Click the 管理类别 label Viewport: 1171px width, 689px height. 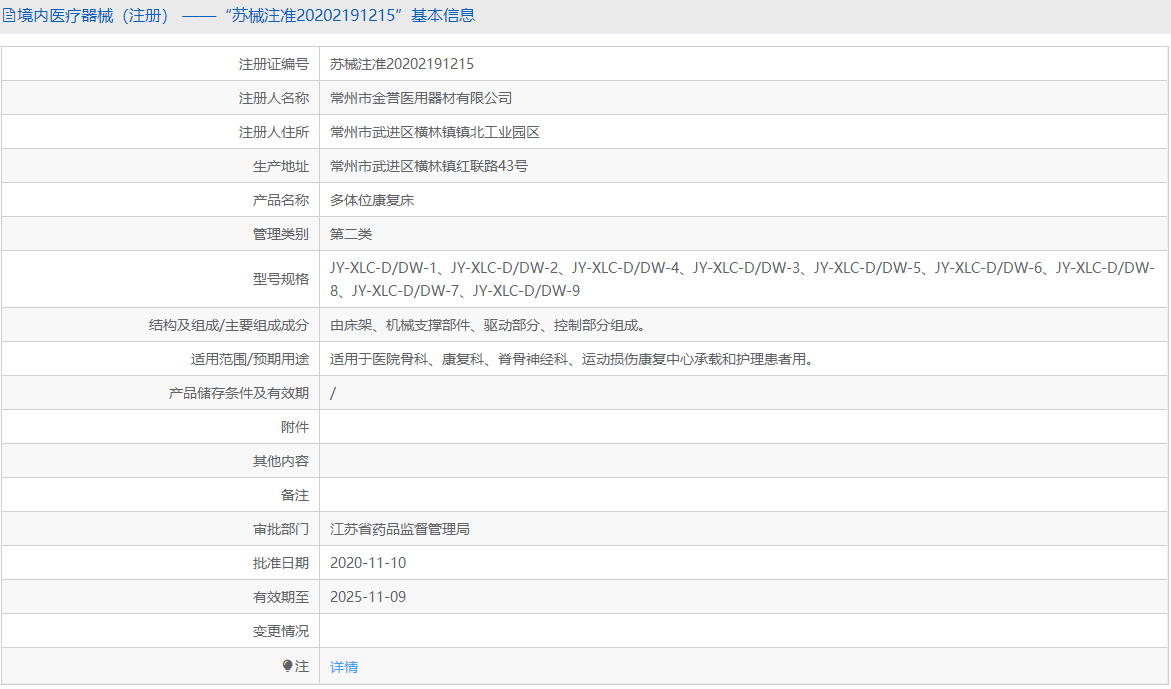[281, 234]
